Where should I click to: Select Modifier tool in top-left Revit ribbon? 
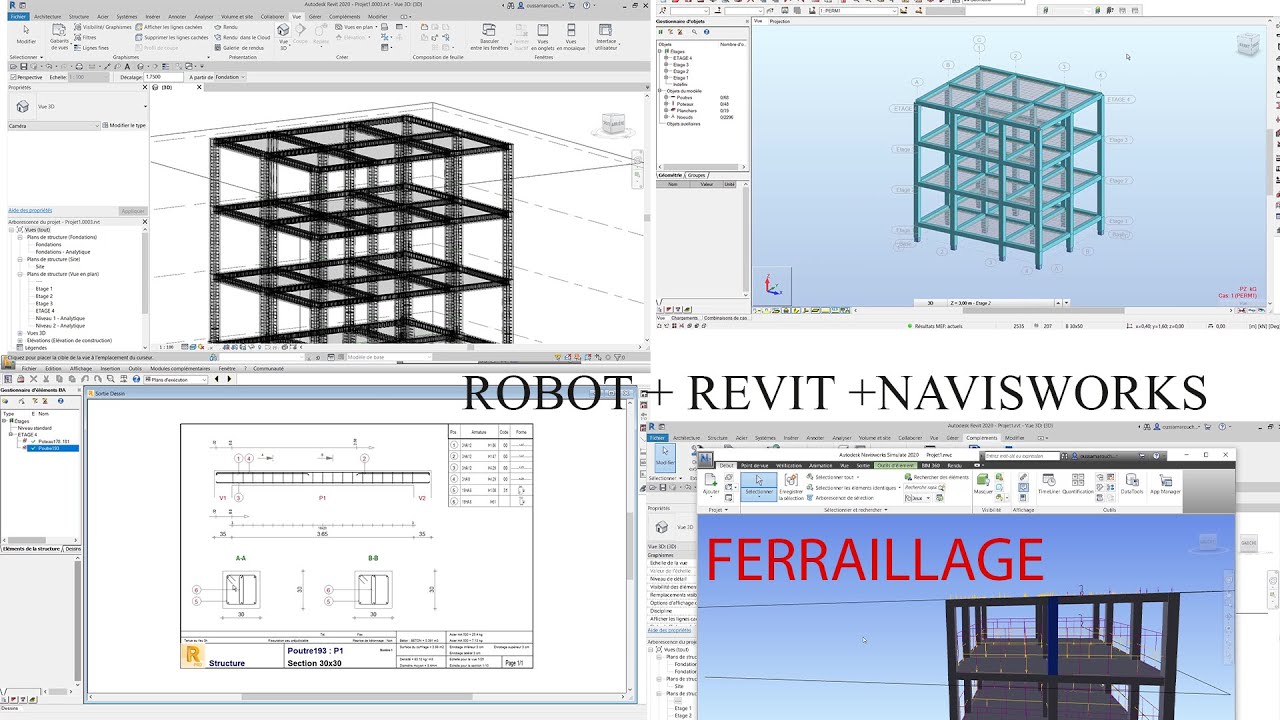(x=26, y=35)
